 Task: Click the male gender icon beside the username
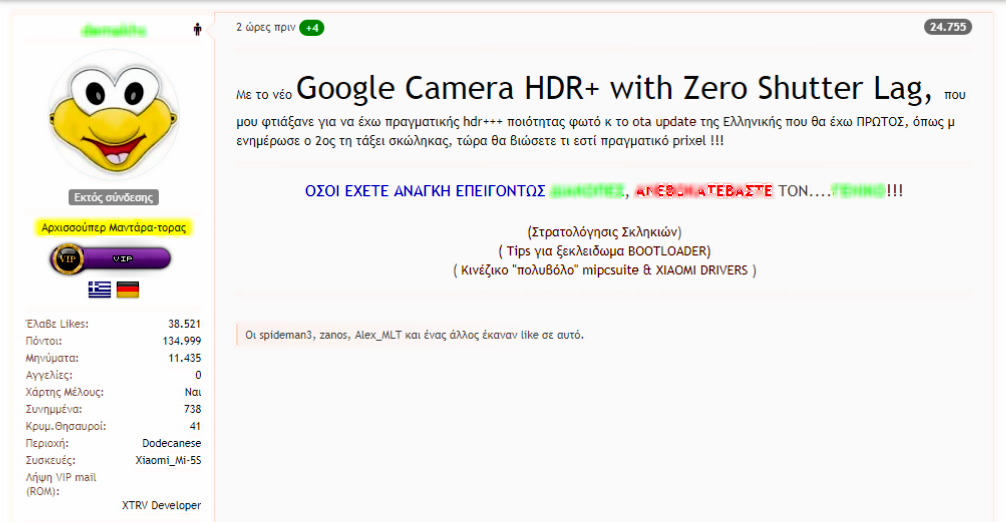(197, 31)
